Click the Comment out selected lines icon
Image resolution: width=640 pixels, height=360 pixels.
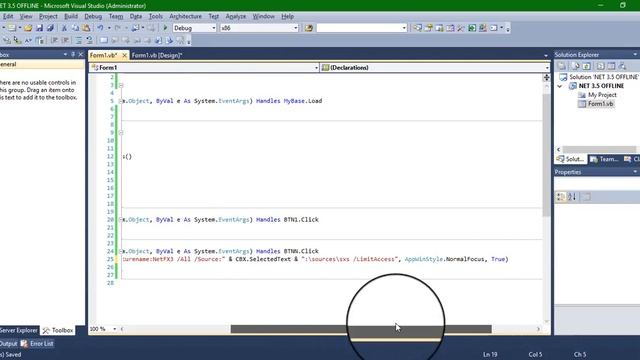pos(78,40)
